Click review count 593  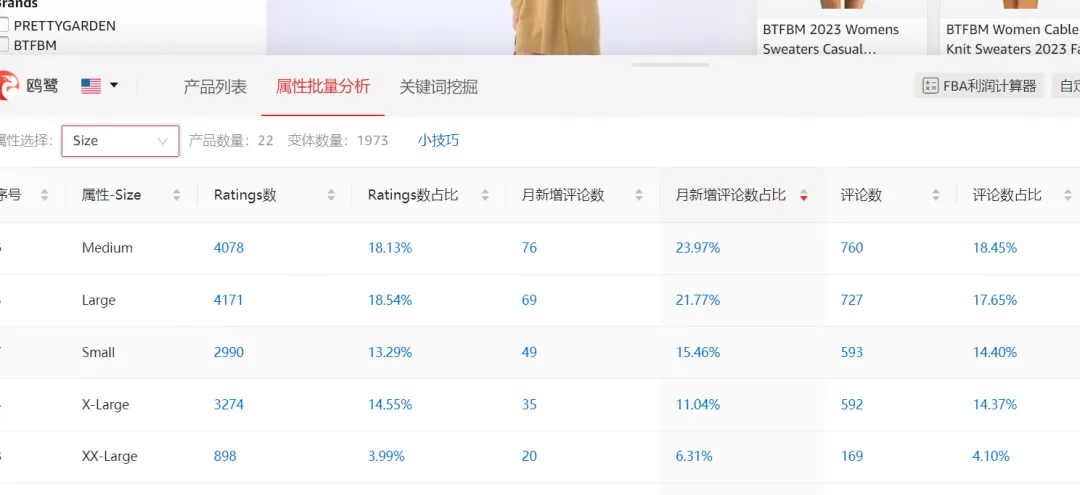(x=852, y=352)
